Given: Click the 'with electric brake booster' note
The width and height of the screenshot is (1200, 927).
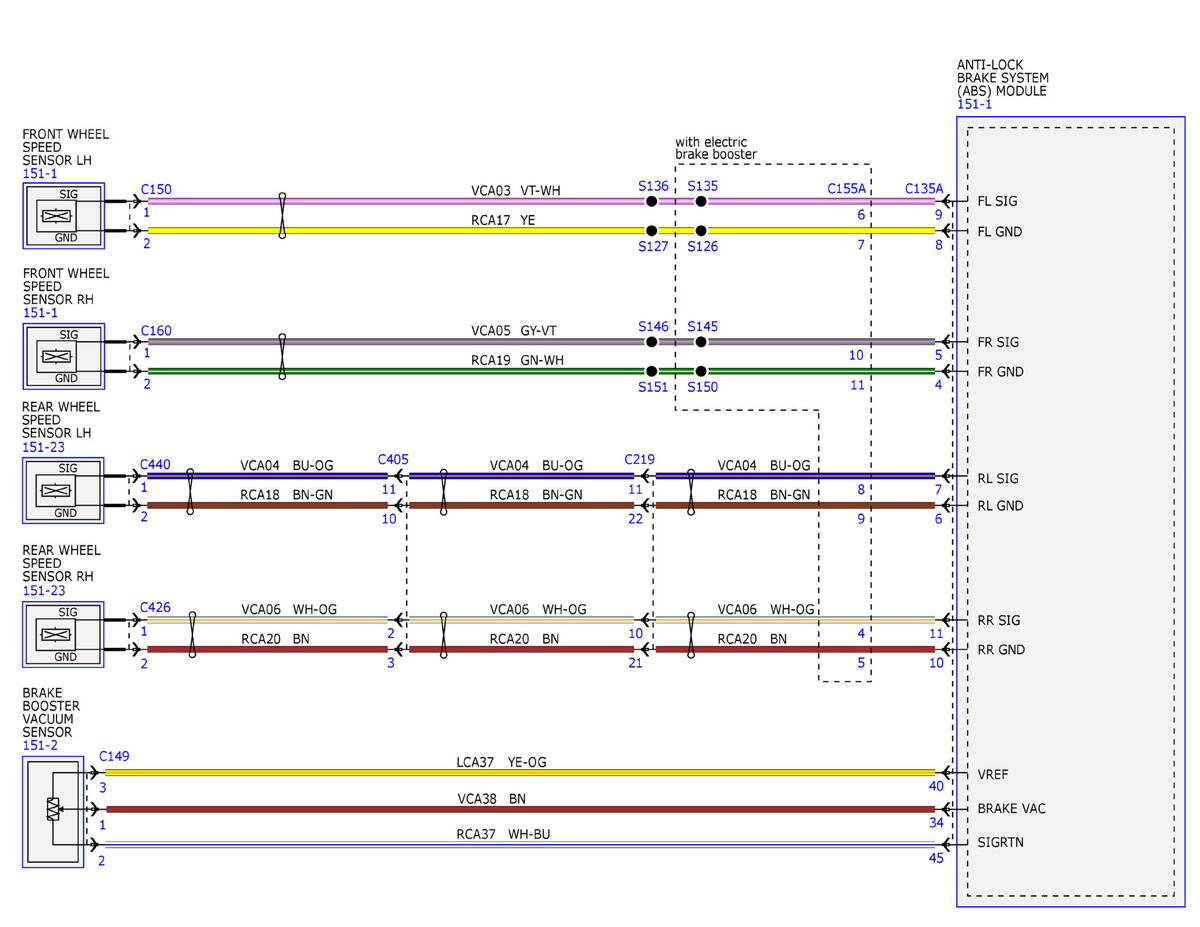Looking at the screenshot, I should 716,148.
